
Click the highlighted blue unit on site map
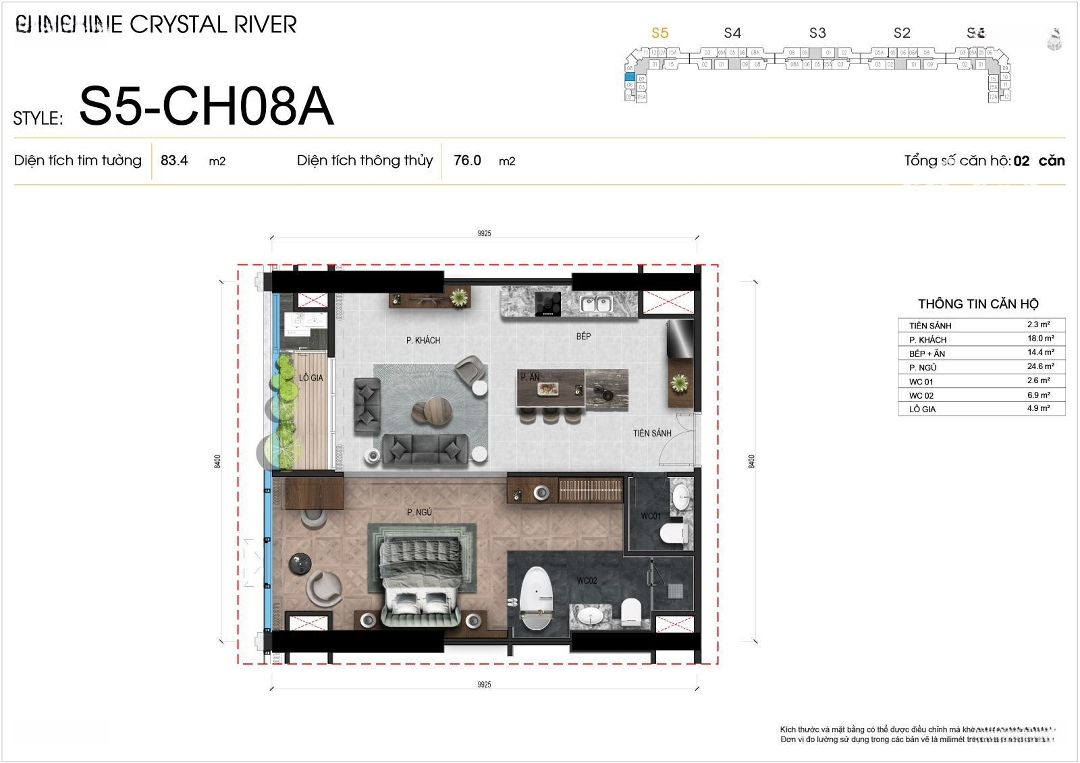[x=629, y=76]
